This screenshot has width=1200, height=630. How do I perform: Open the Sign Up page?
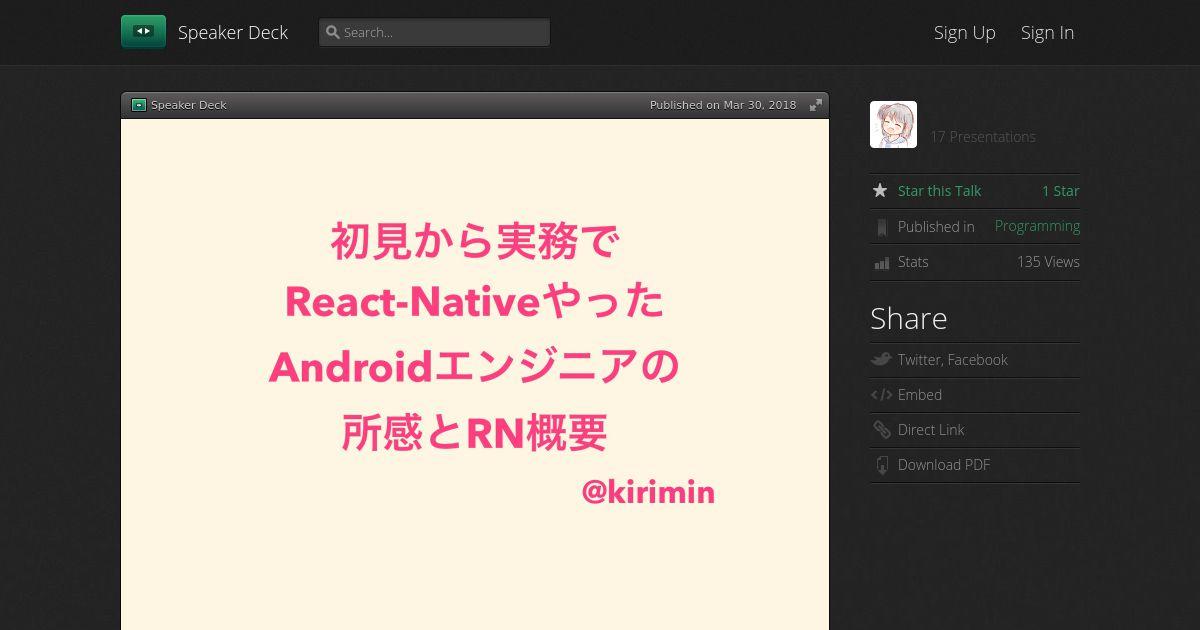pos(965,32)
